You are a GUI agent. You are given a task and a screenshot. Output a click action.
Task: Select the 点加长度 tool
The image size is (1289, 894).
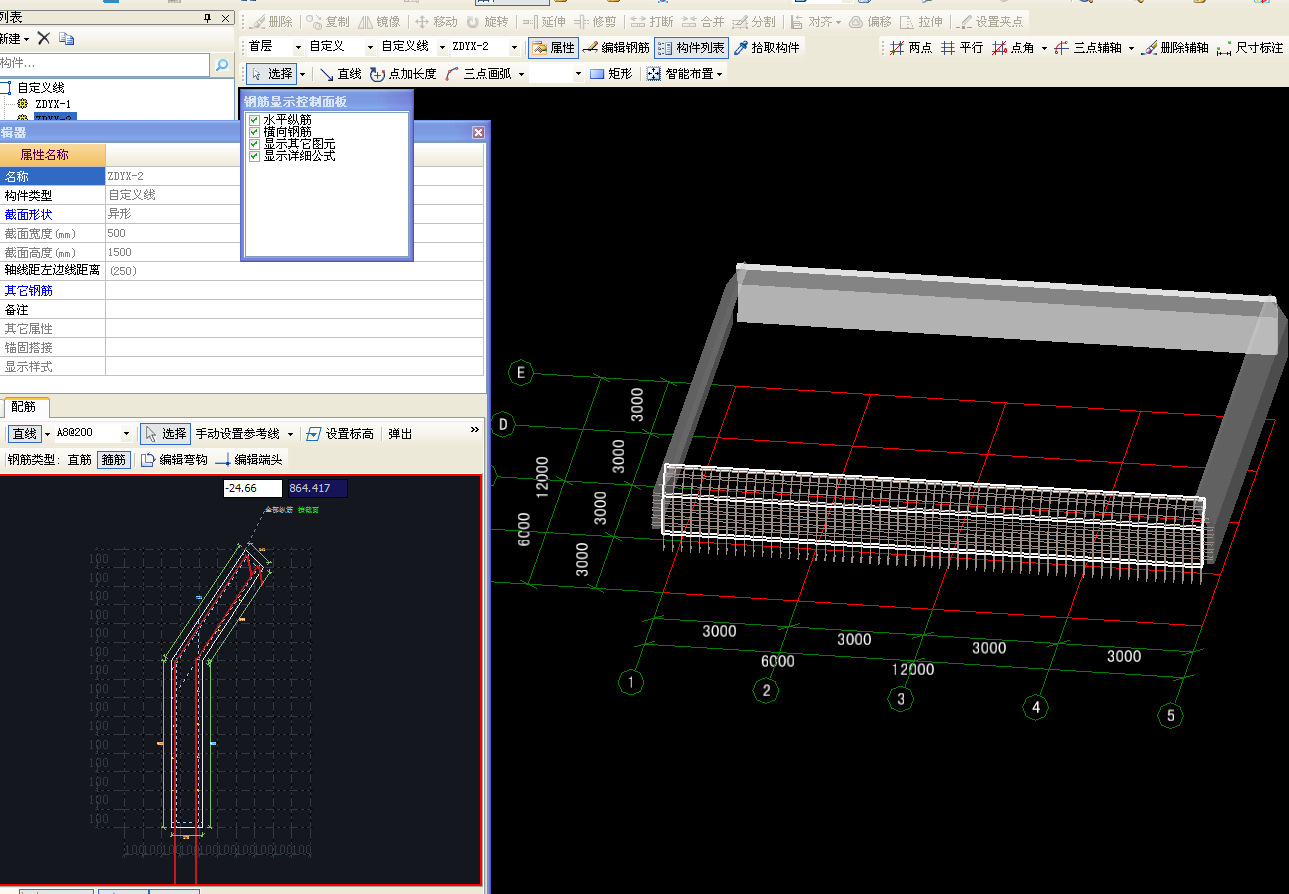click(403, 74)
